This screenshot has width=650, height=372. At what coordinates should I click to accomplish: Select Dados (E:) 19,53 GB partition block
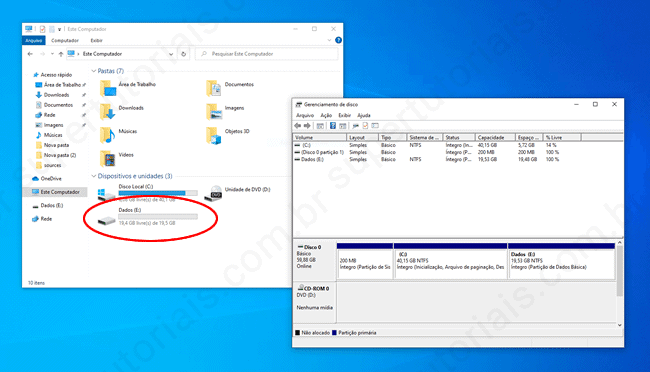561,261
